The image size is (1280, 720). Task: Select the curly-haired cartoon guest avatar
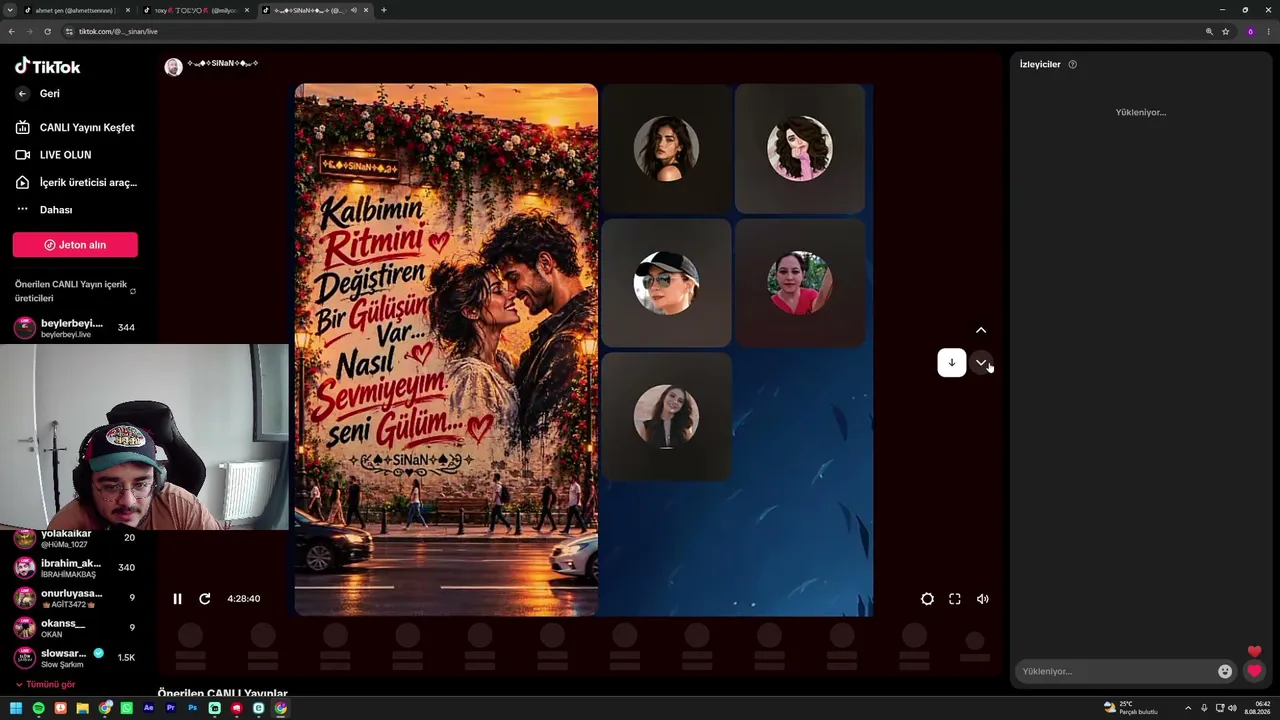point(800,149)
